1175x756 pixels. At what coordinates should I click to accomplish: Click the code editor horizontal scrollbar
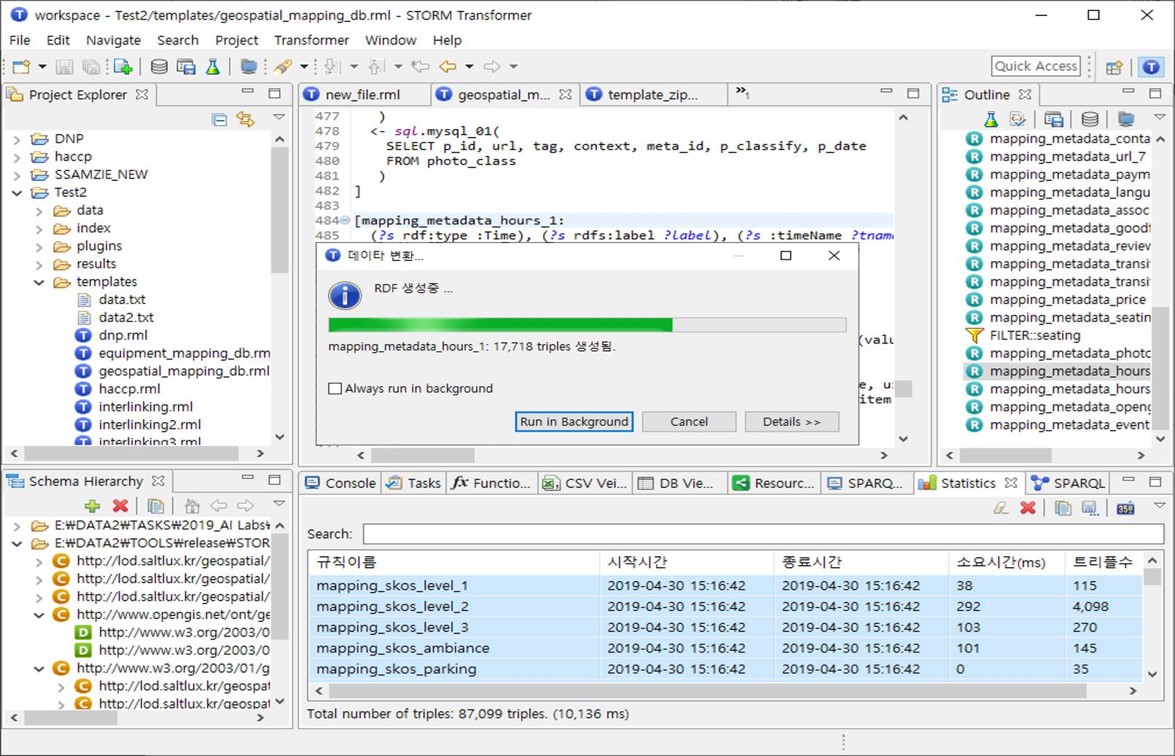pos(423,455)
